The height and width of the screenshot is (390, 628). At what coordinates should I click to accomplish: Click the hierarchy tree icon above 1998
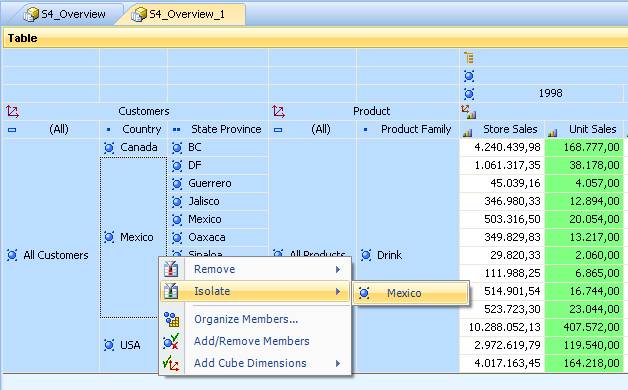click(x=469, y=58)
